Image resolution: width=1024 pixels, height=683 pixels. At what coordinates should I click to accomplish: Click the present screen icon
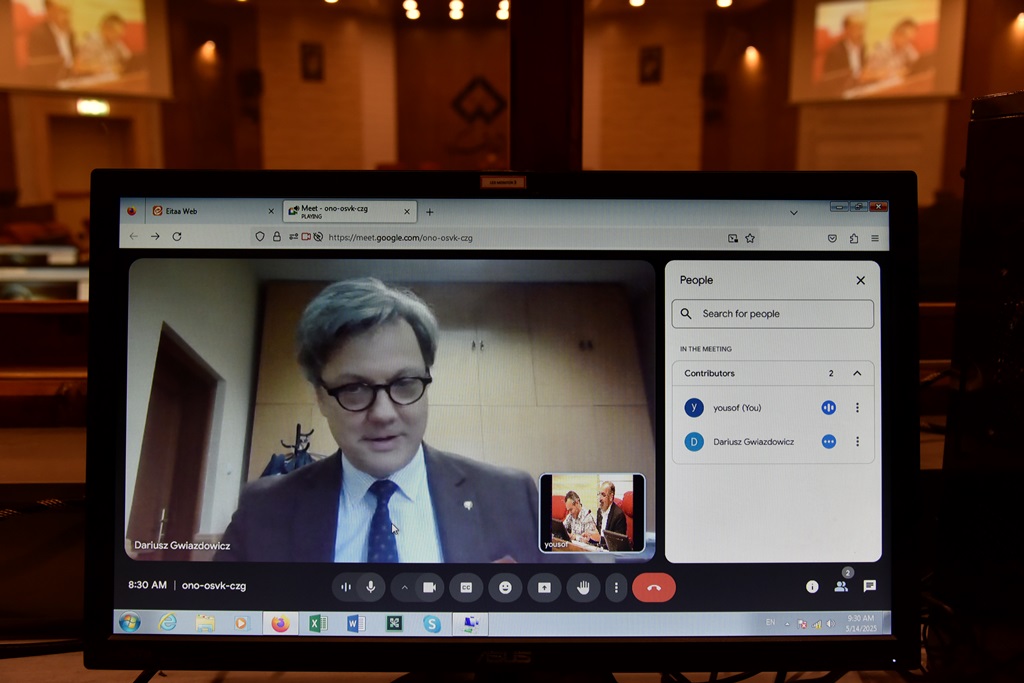coord(544,587)
